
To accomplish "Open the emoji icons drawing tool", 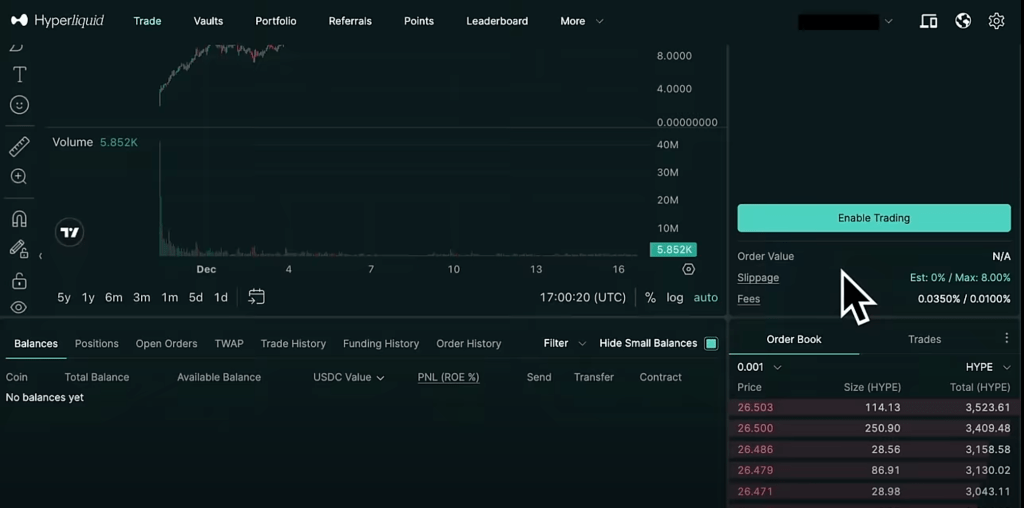I will click(x=19, y=105).
